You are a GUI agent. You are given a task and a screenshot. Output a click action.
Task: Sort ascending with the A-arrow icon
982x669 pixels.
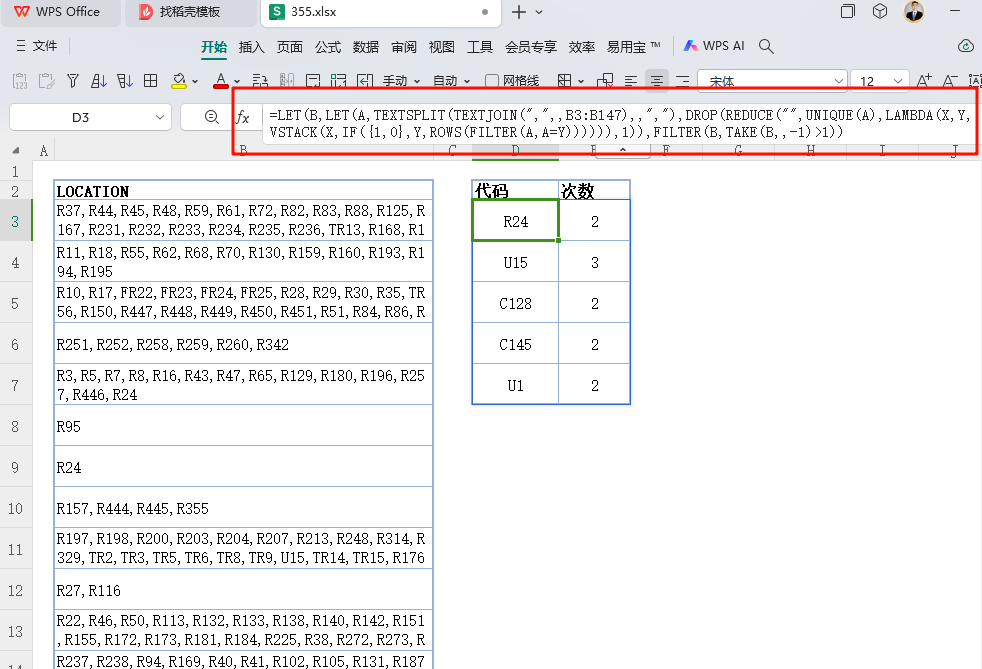(x=98, y=81)
